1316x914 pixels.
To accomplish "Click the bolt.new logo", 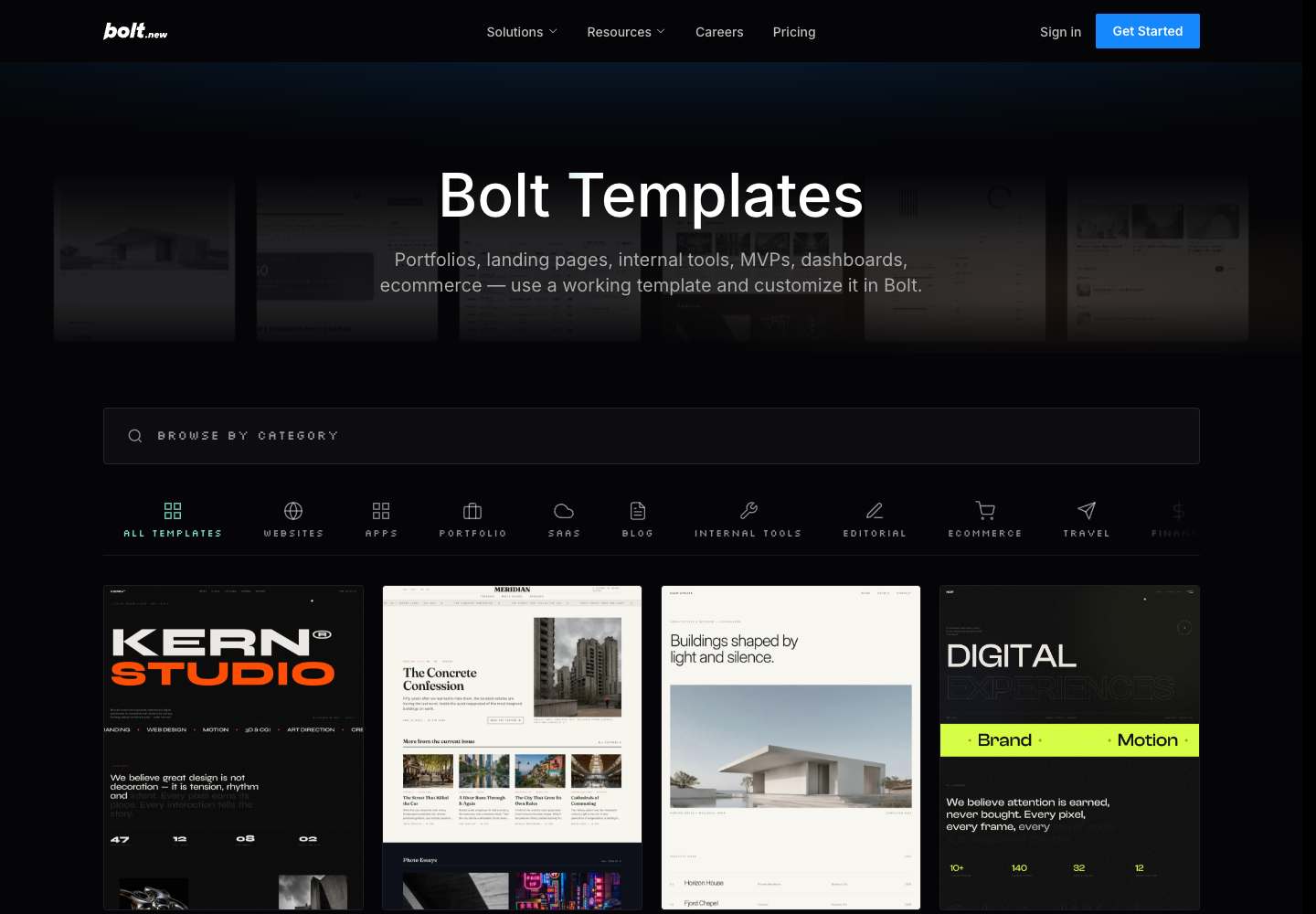I will pyautogui.click(x=135, y=31).
